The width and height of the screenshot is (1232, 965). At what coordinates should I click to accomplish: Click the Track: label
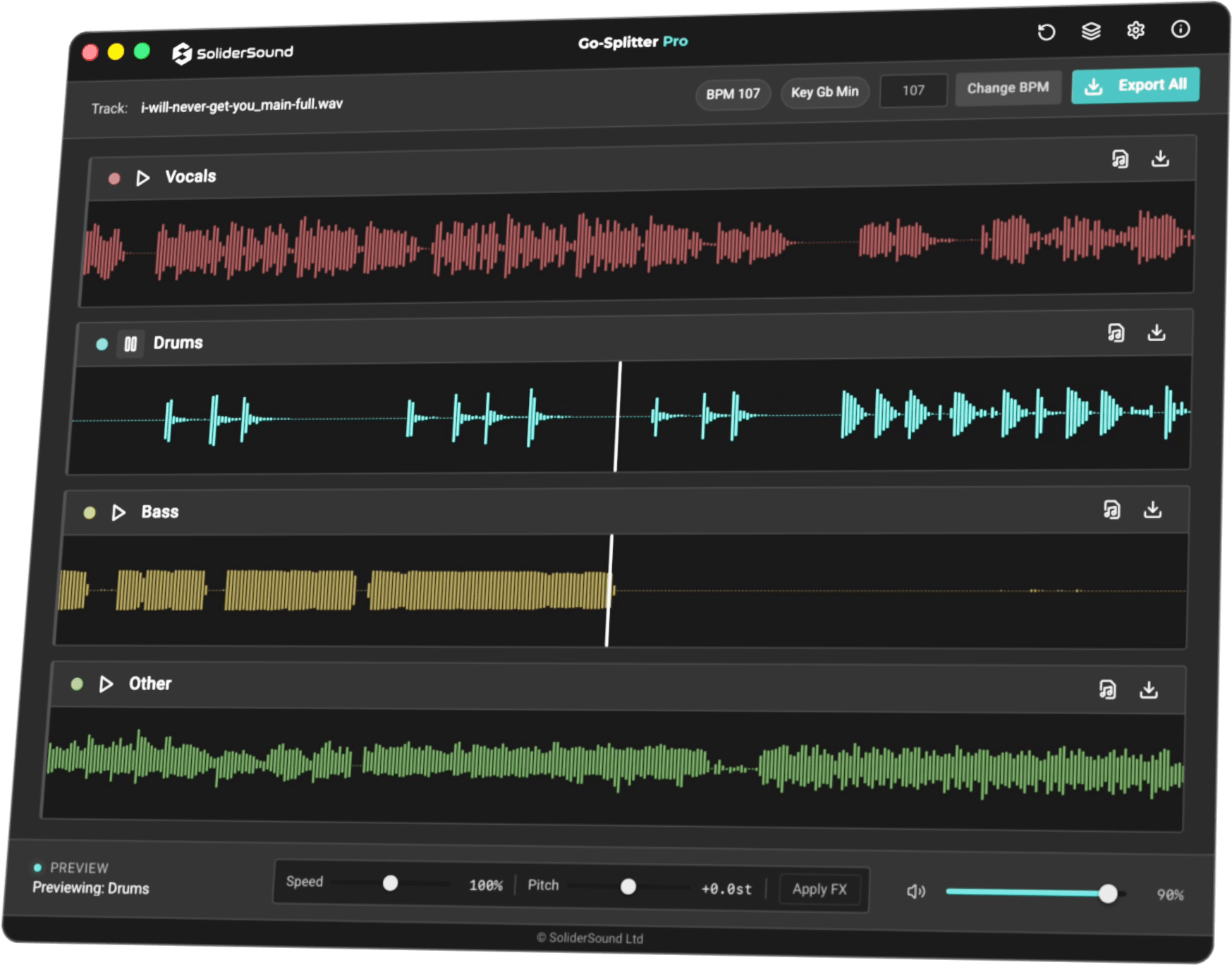tap(109, 109)
